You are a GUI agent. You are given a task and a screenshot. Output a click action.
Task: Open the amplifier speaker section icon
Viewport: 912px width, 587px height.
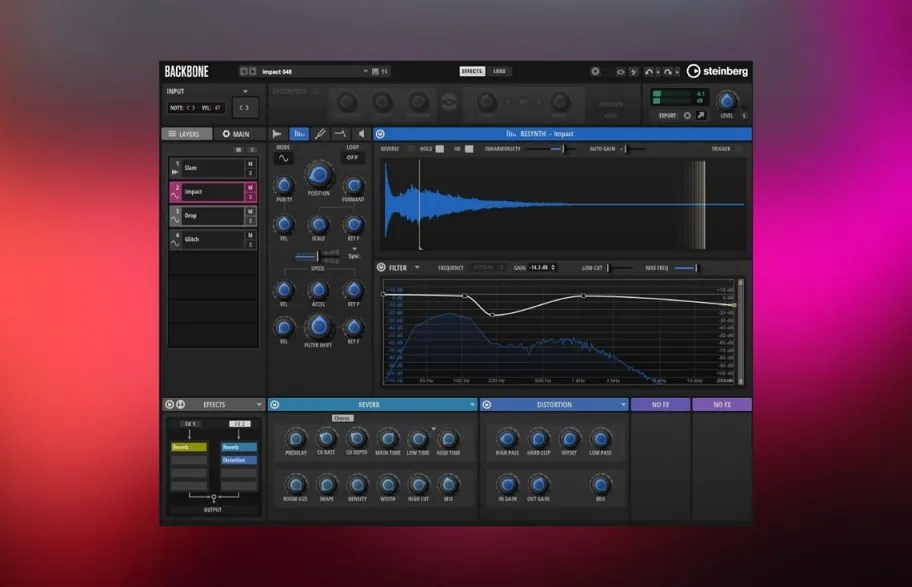[361, 134]
